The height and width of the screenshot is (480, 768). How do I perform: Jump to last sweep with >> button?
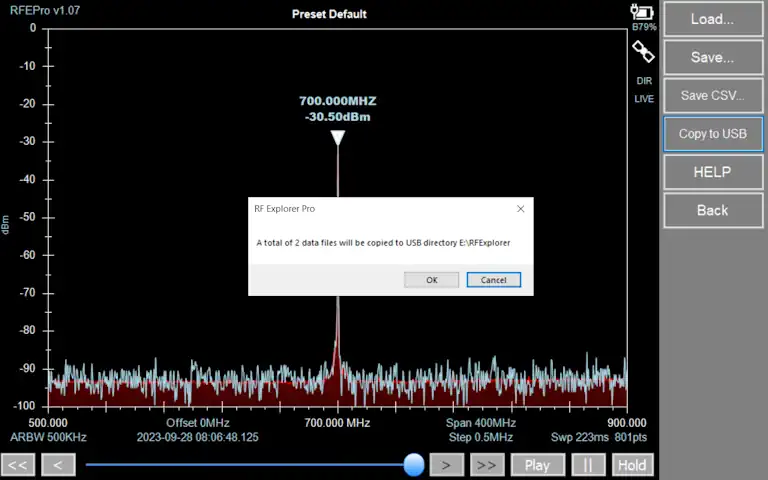(487, 465)
